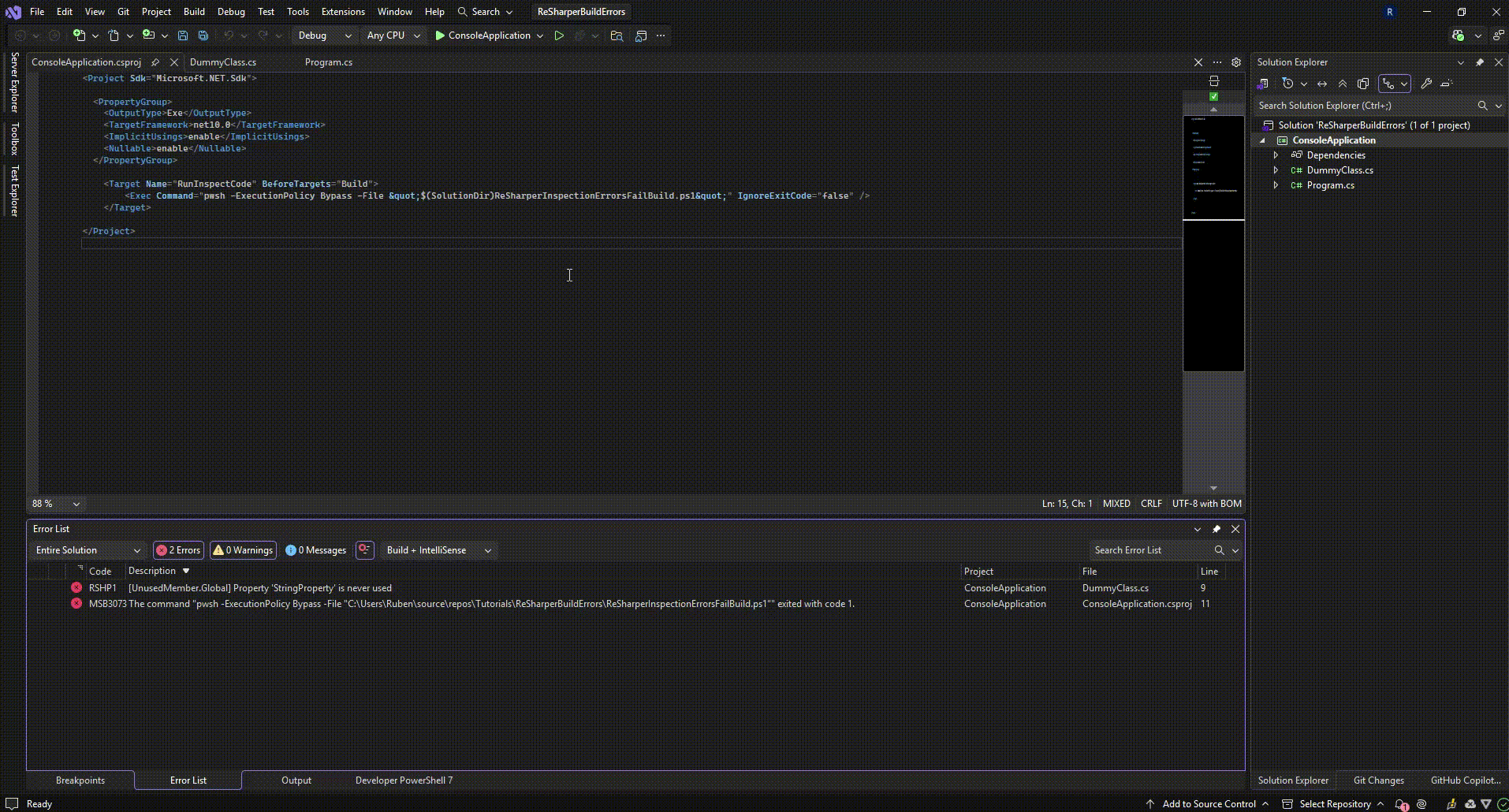The image size is (1509, 812).
Task: Click the New Project toolbar icon
Action: [x=79, y=35]
